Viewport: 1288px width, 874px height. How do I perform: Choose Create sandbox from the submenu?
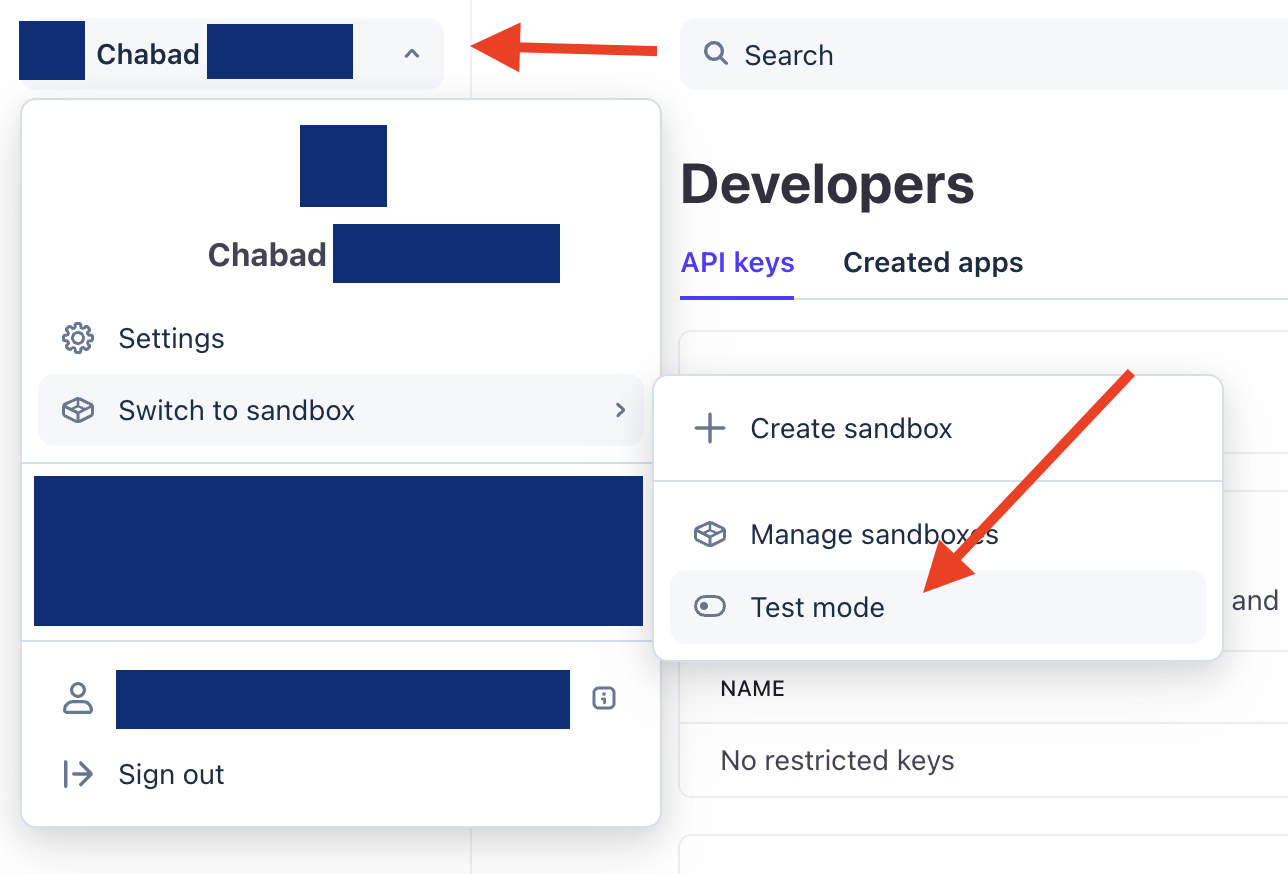coord(851,429)
